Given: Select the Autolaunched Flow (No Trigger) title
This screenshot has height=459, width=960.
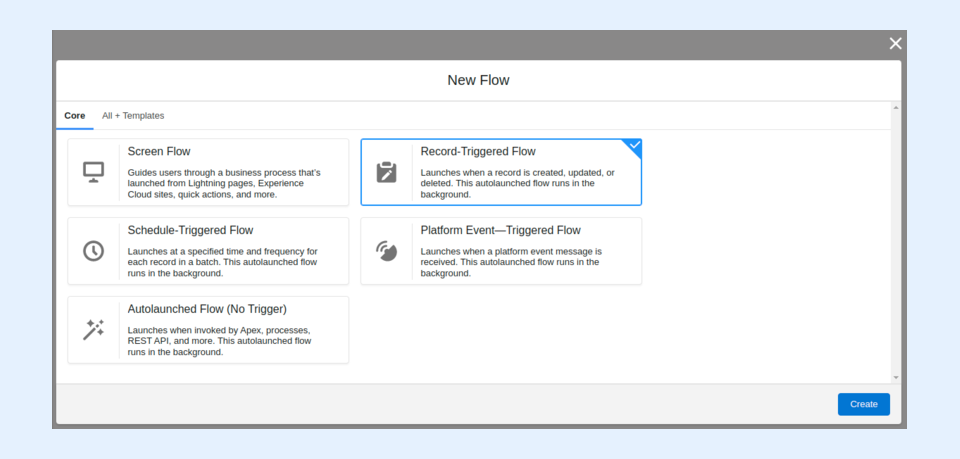Looking at the screenshot, I should pos(207,309).
